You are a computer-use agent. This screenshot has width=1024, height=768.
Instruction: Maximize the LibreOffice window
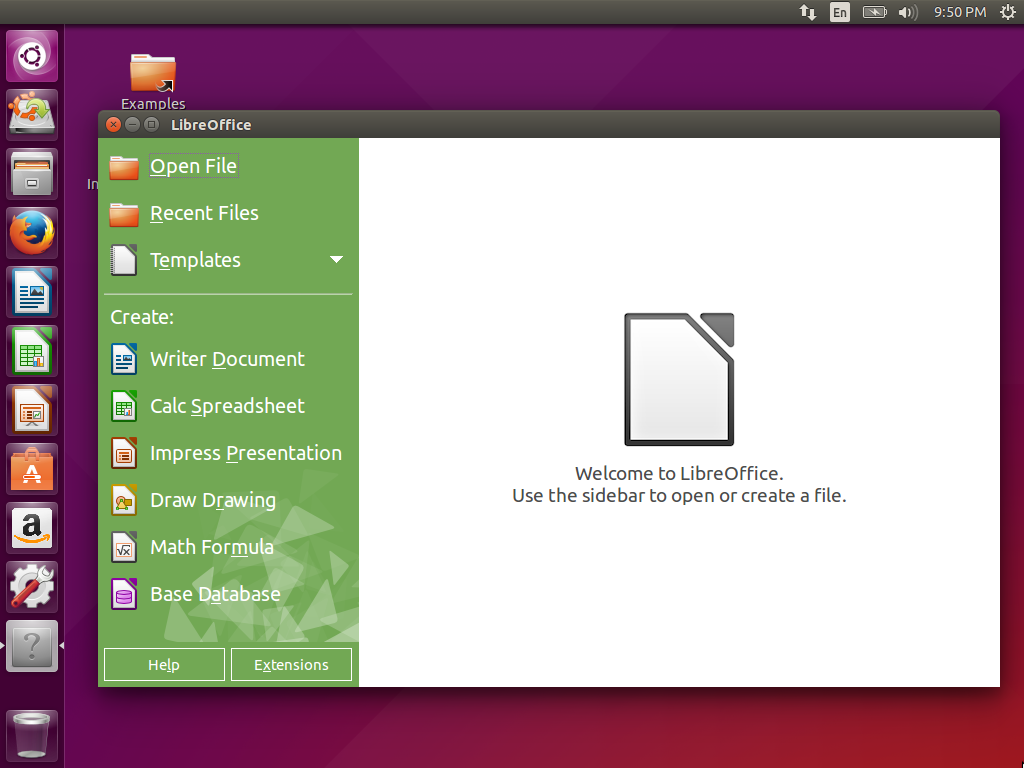152,124
